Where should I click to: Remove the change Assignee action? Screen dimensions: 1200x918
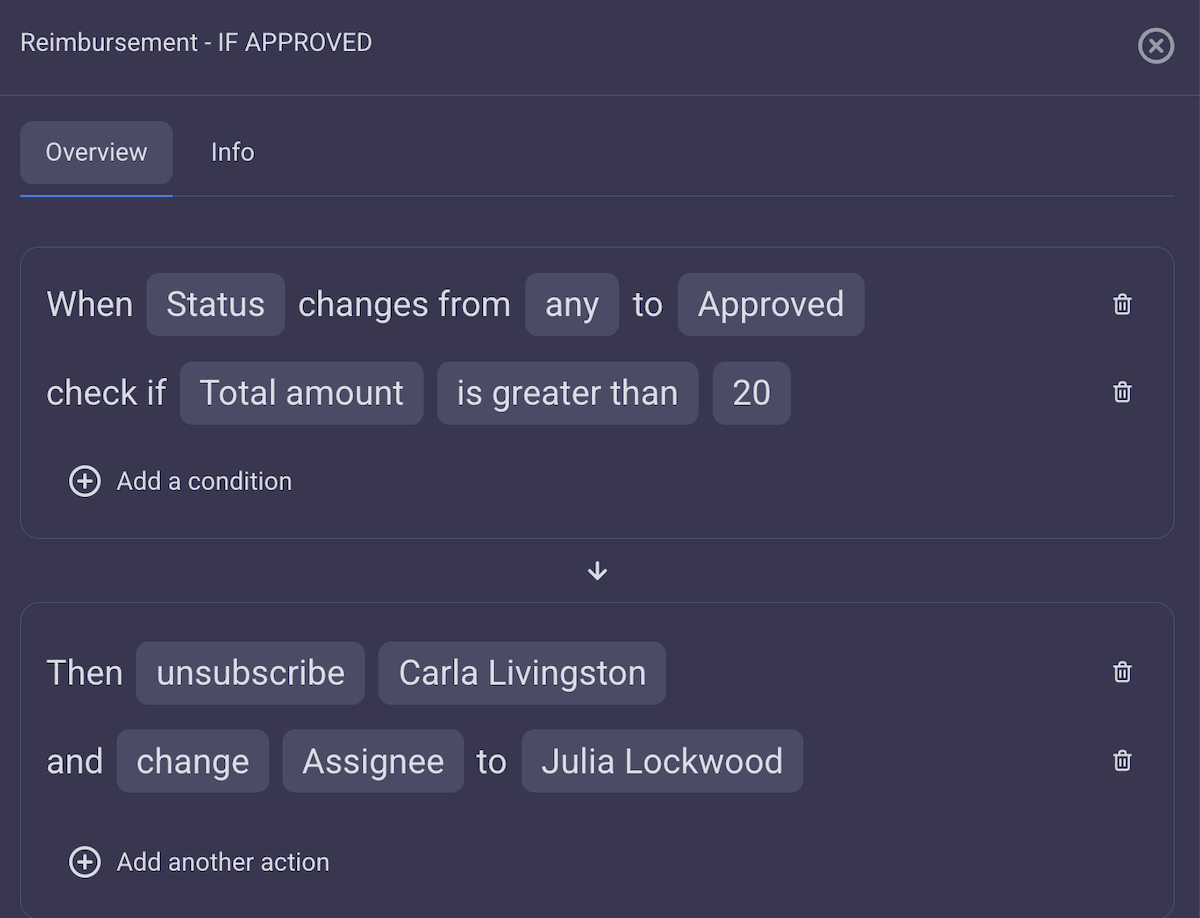(1121, 760)
